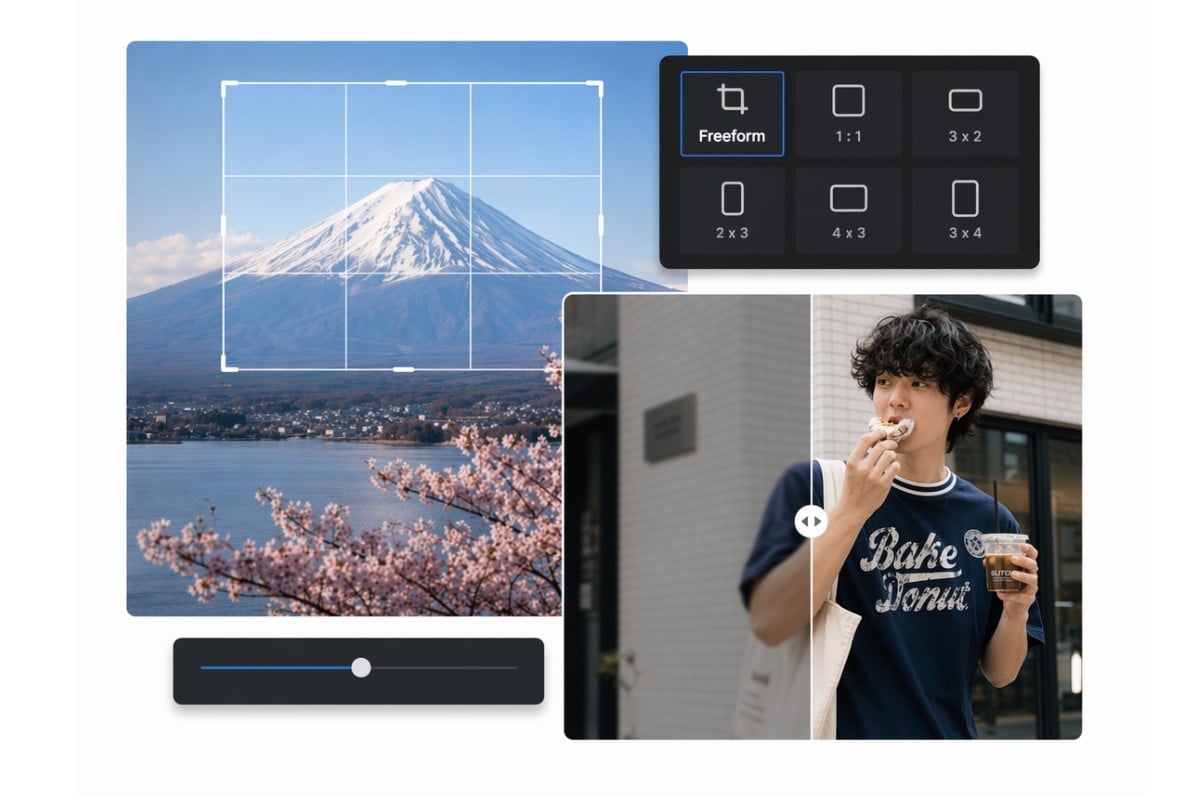Choose the 1:1 square crop ratio
The image size is (1200, 800).
(848, 114)
